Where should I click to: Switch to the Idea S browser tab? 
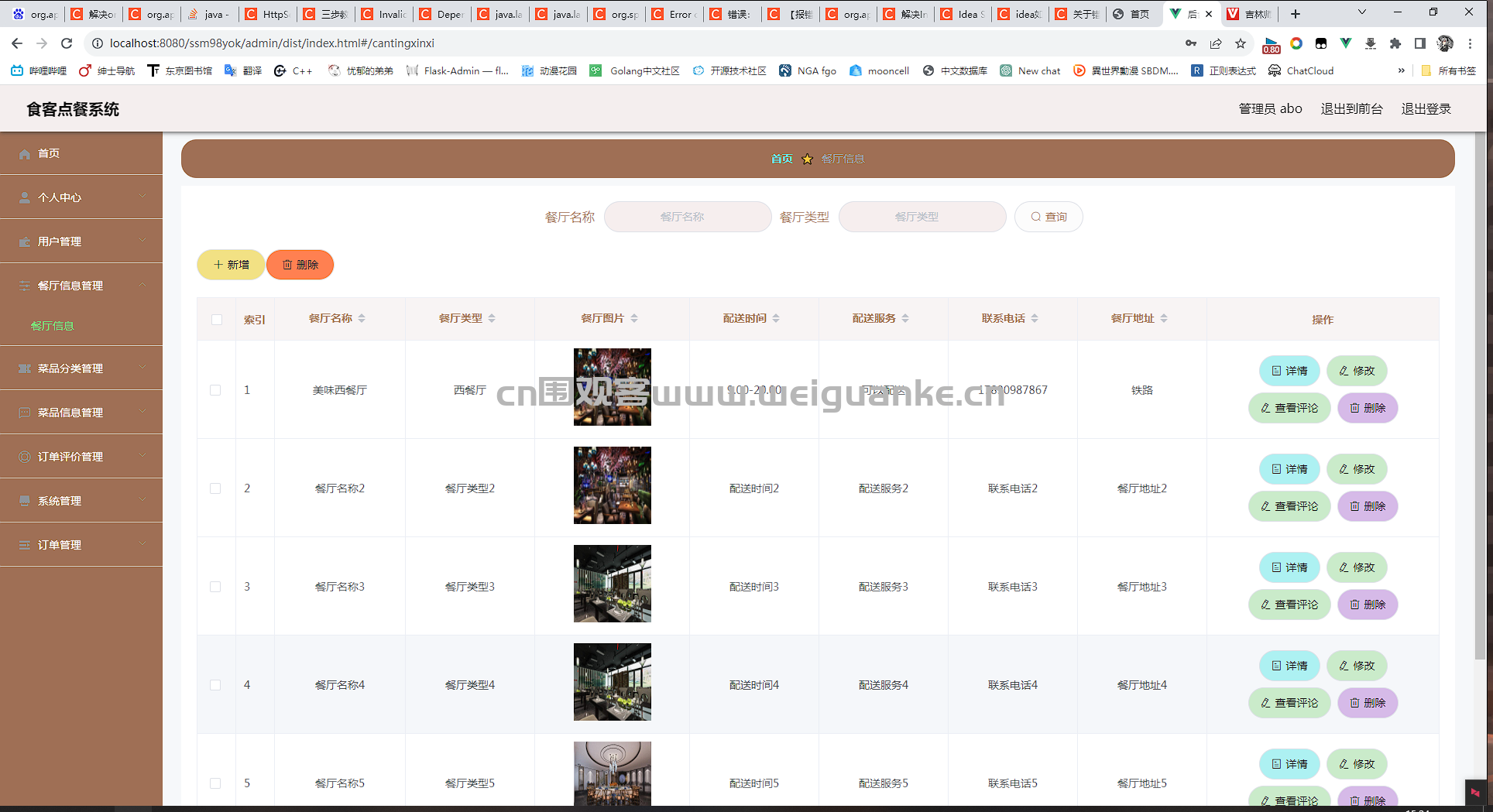[x=963, y=14]
